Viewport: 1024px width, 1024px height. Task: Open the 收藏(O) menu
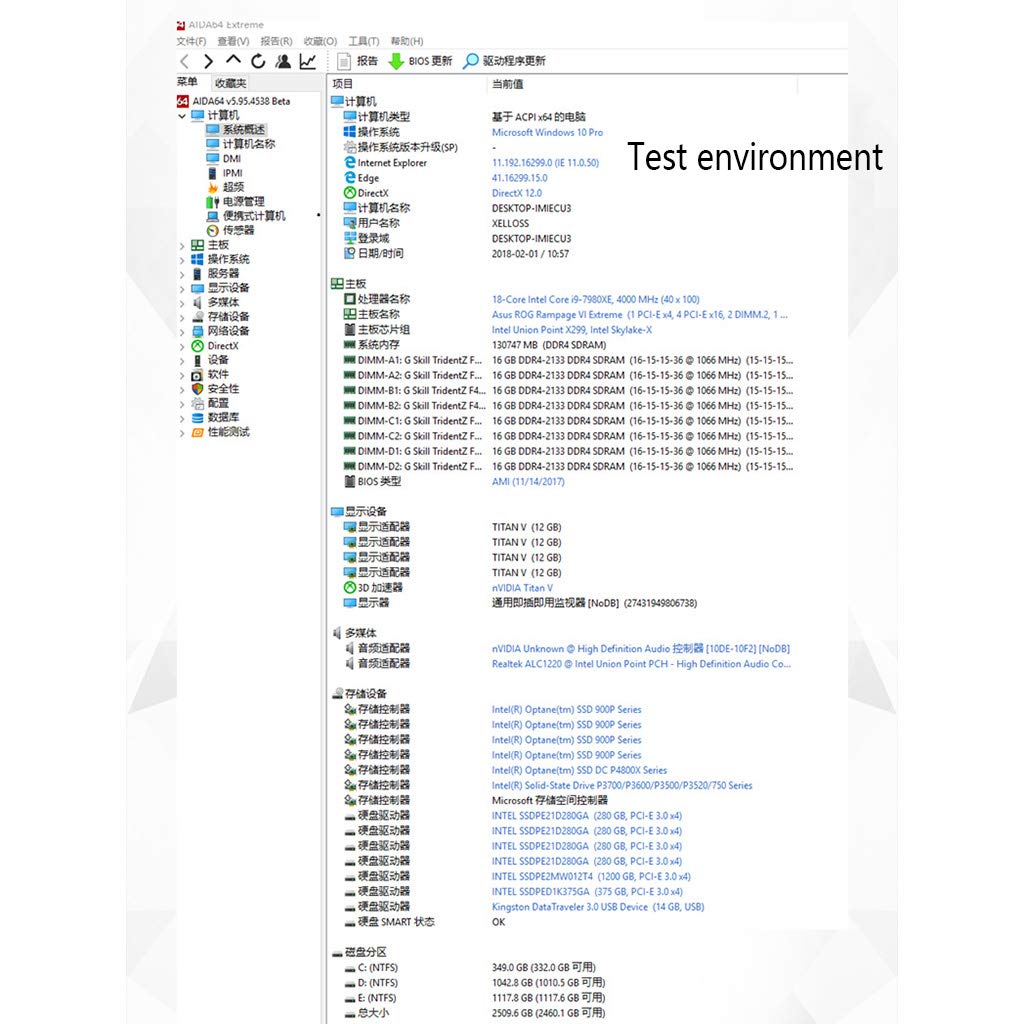click(320, 41)
